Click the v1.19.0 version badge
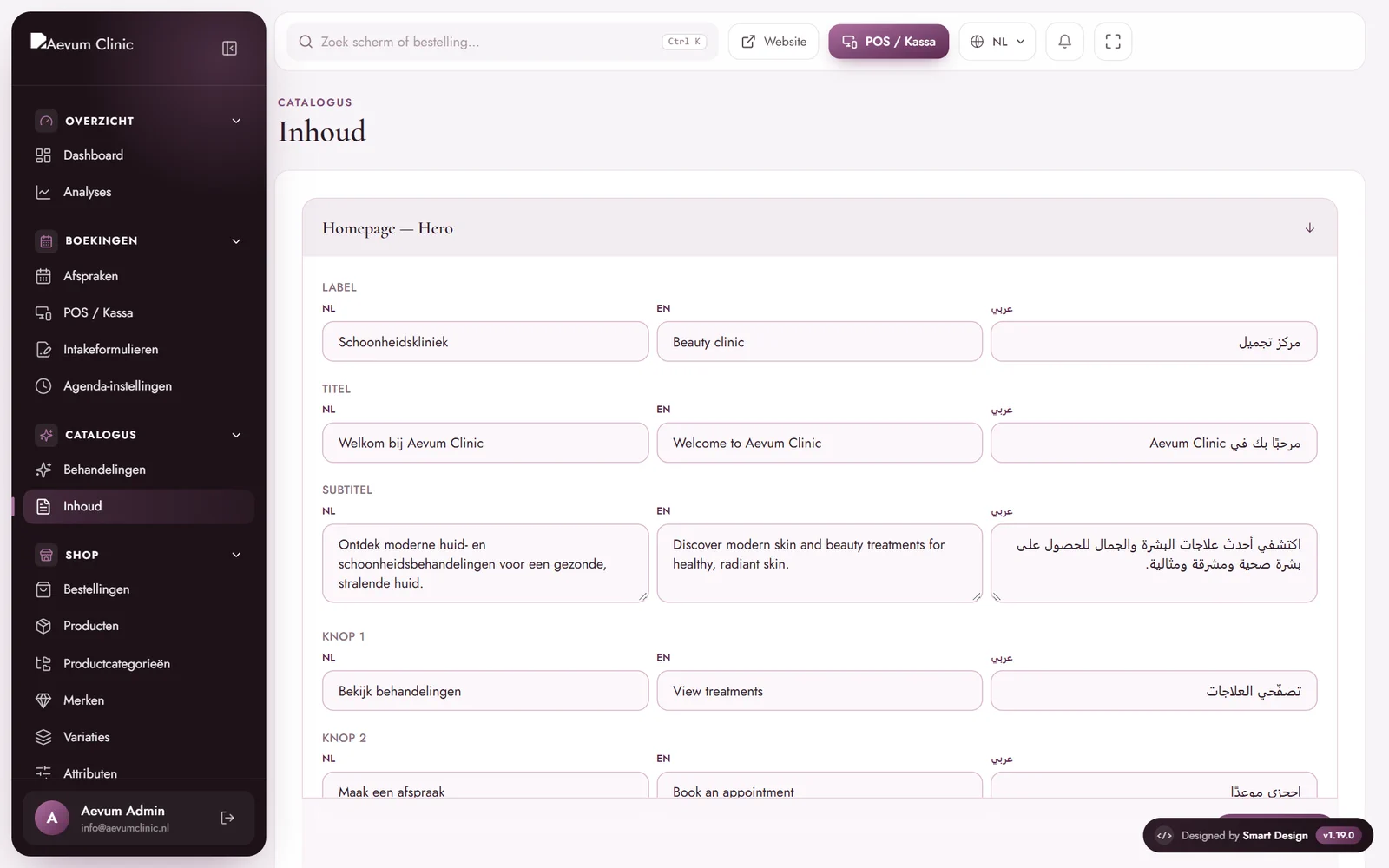This screenshot has width=1389, height=868. tap(1339, 836)
